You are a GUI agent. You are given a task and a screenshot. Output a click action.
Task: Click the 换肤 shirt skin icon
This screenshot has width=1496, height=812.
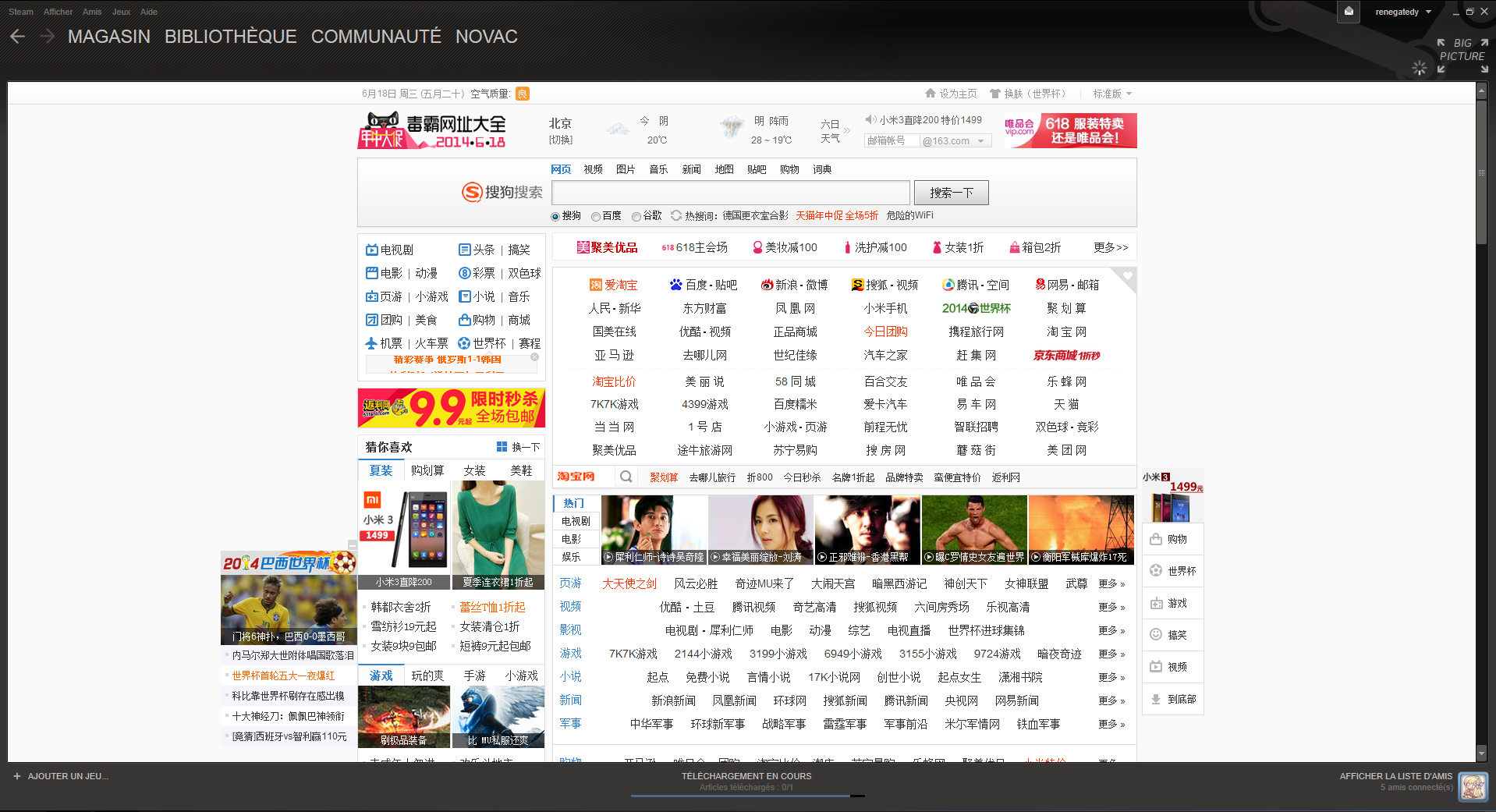point(995,93)
